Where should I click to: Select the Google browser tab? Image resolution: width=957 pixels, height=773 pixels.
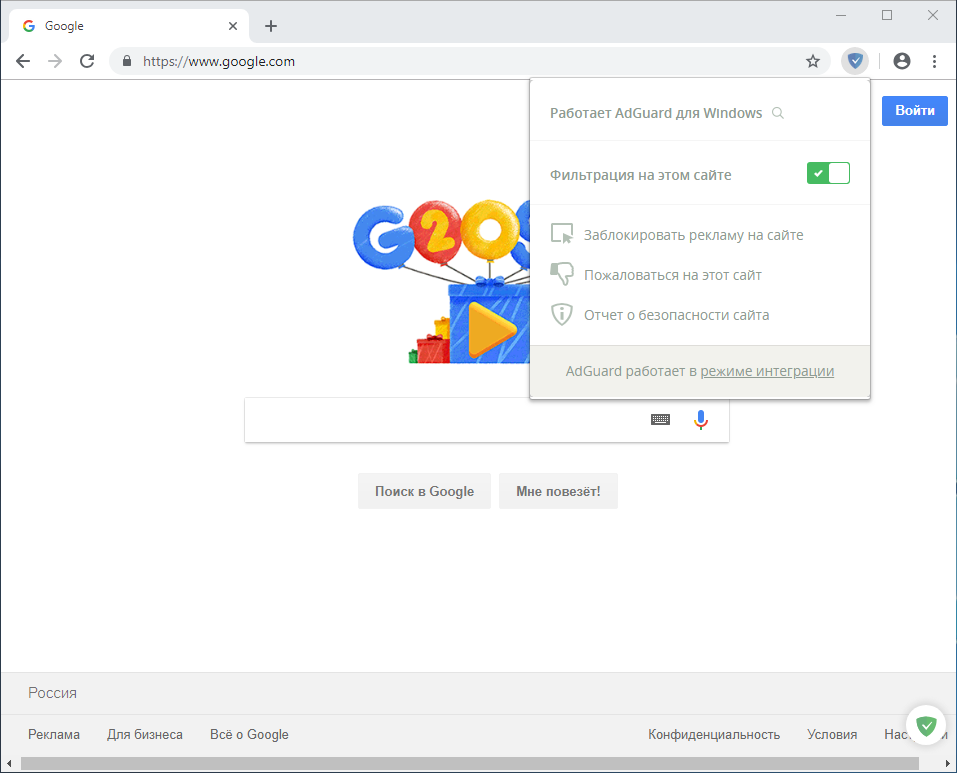click(129, 26)
